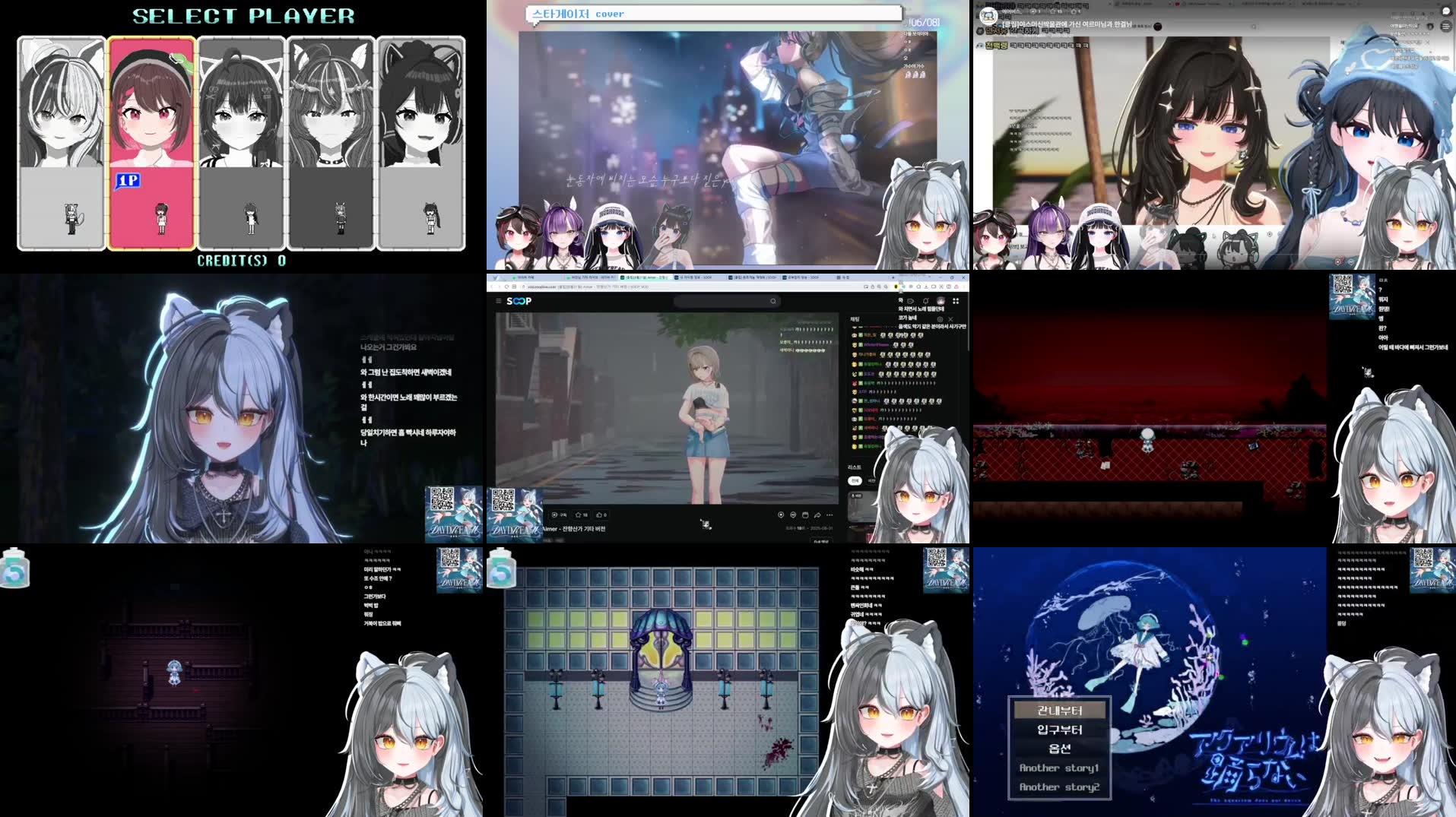Screen dimensions: 1456x817
Task: Click the channel avatar in the top-right tile
Action: point(988,15)
